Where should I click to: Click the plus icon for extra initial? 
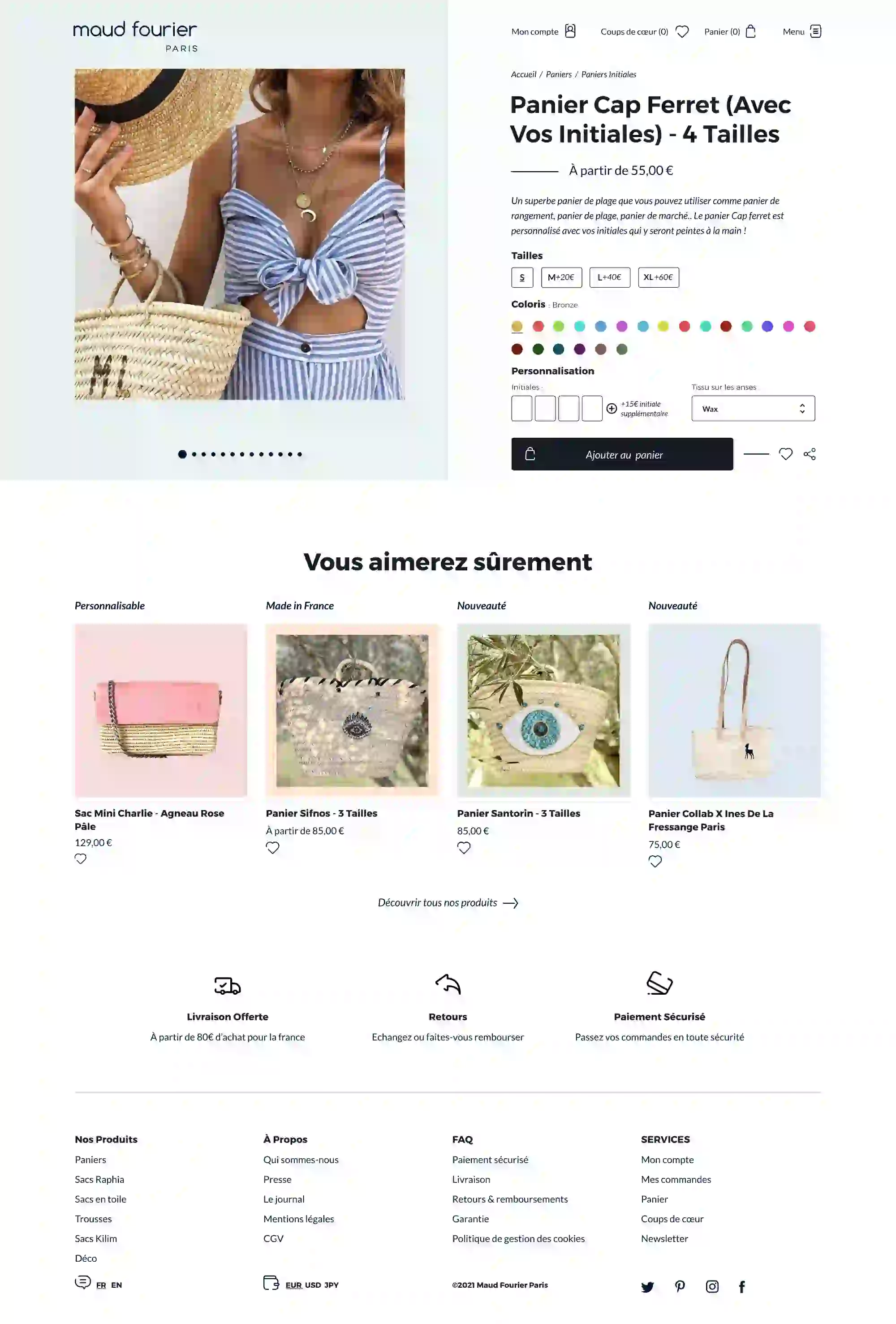click(x=611, y=409)
